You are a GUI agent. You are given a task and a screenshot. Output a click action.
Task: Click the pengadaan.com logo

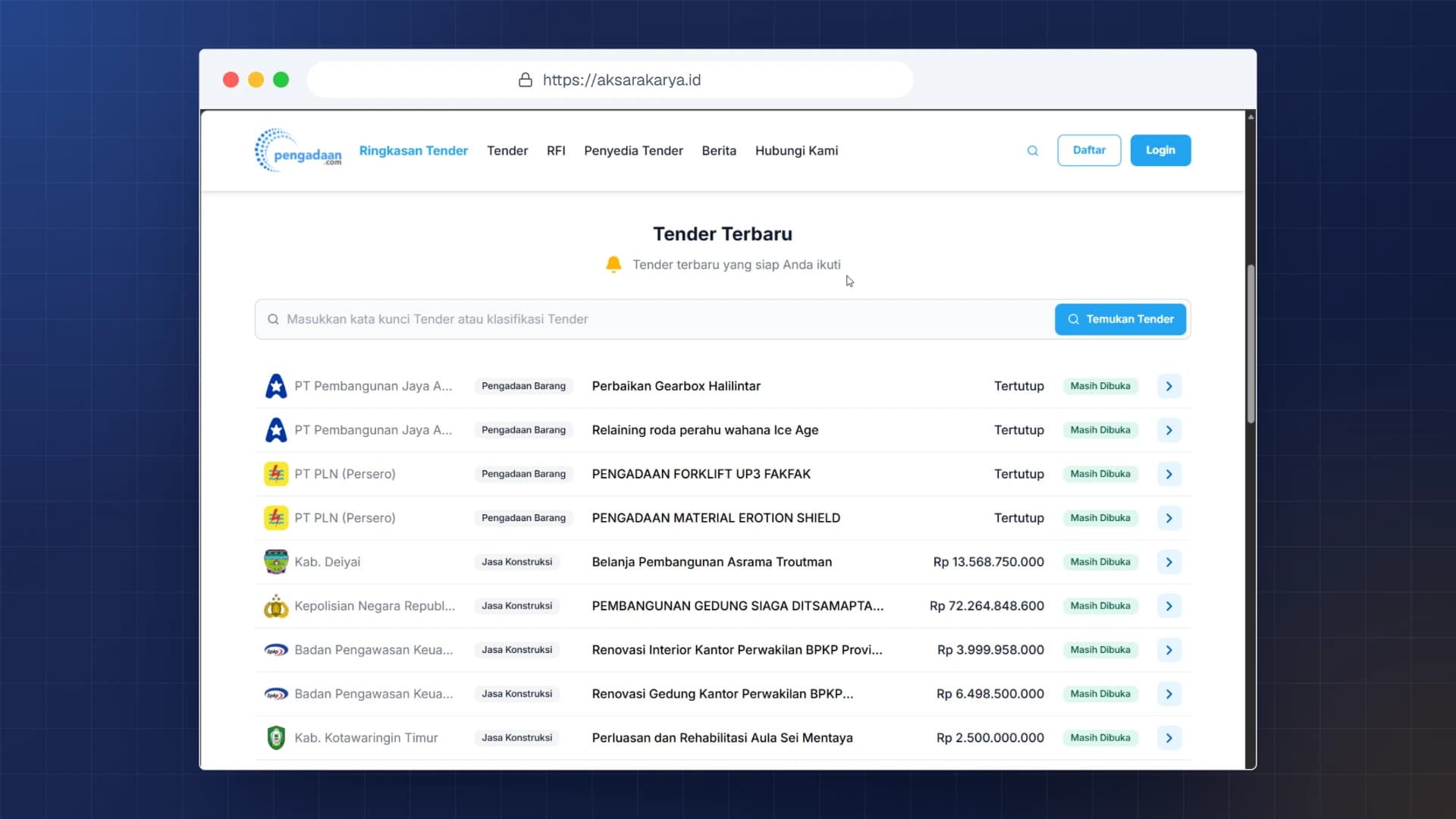(x=298, y=150)
